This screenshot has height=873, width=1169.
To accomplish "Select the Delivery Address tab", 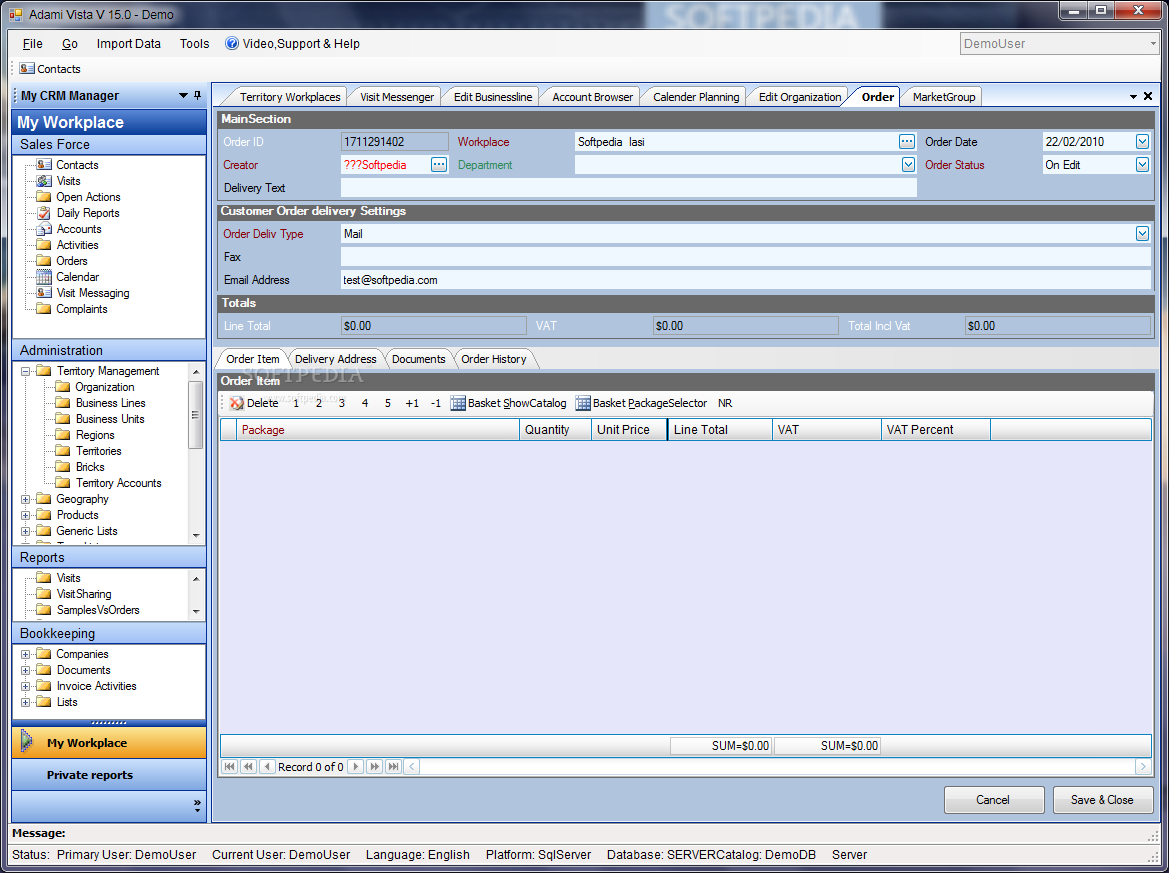I will click(335, 359).
